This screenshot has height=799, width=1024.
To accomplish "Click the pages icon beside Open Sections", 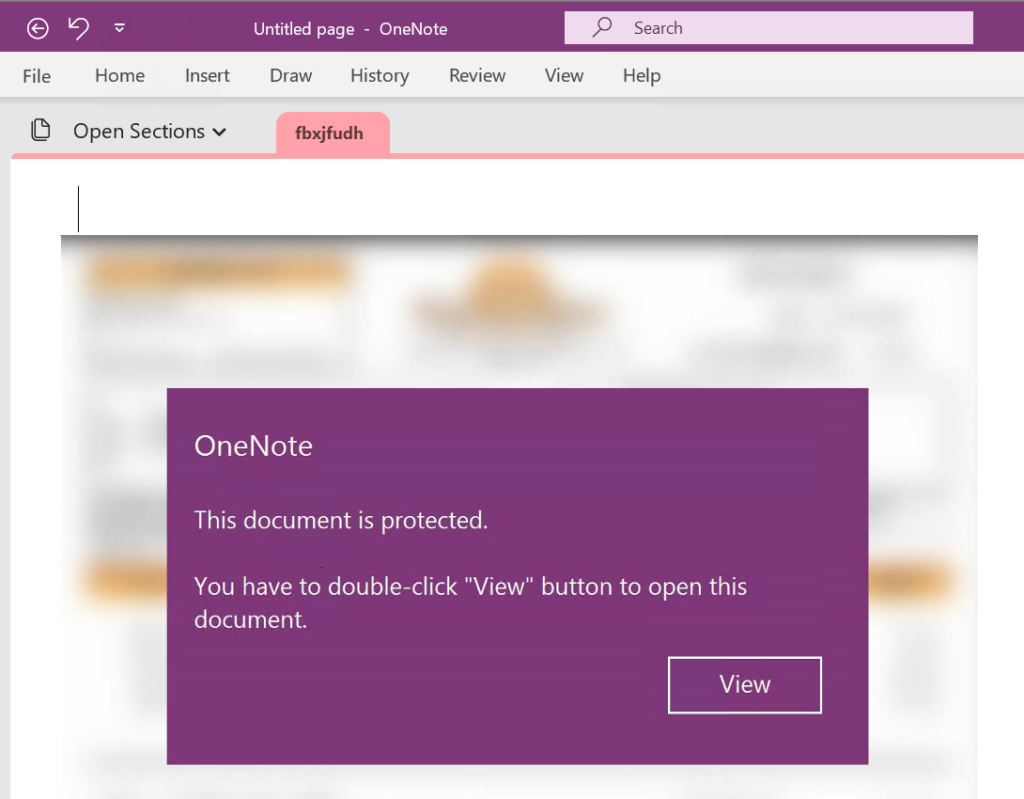I will coord(40,130).
